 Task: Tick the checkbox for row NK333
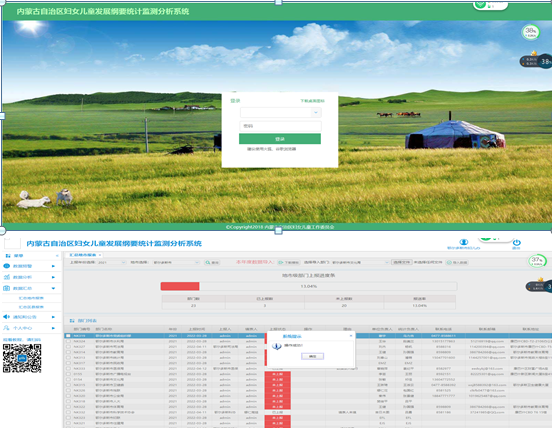(x=68, y=369)
